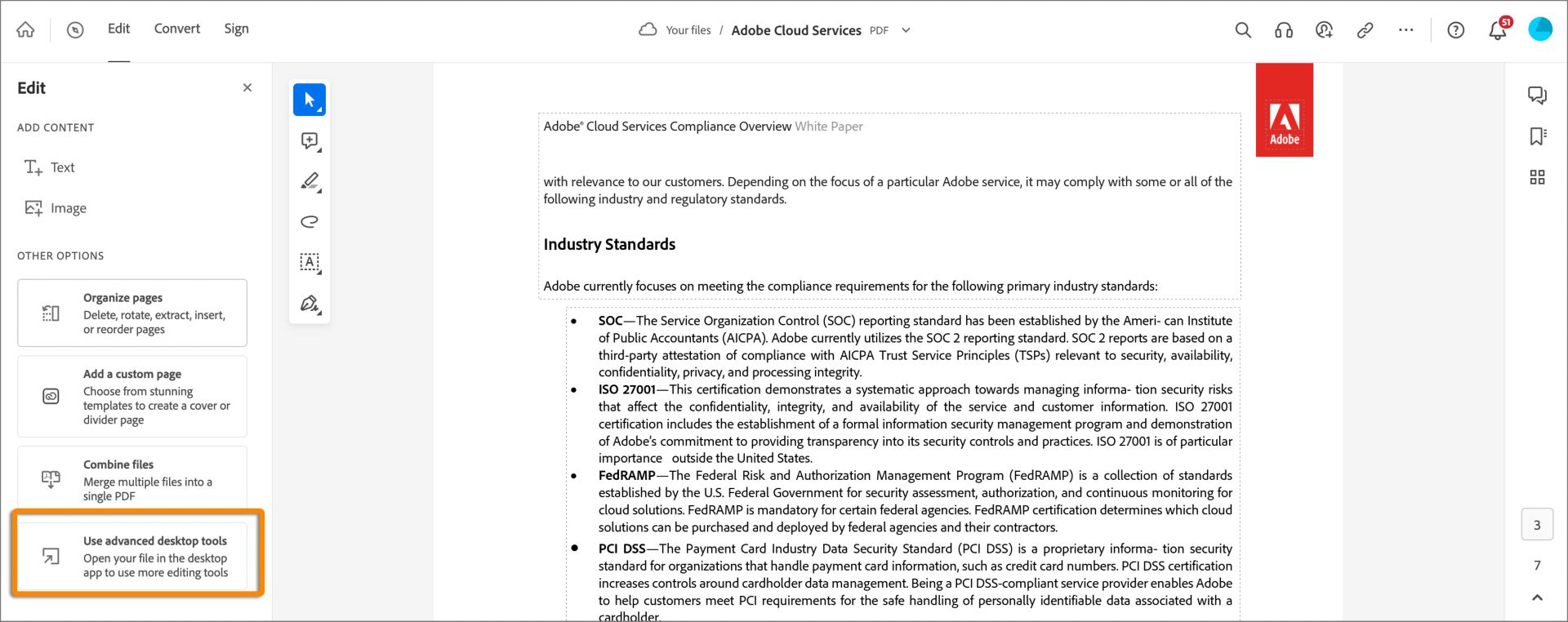Click the Edit panel title
This screenshot has width=1568, height=622.
[x=32, y=88]
